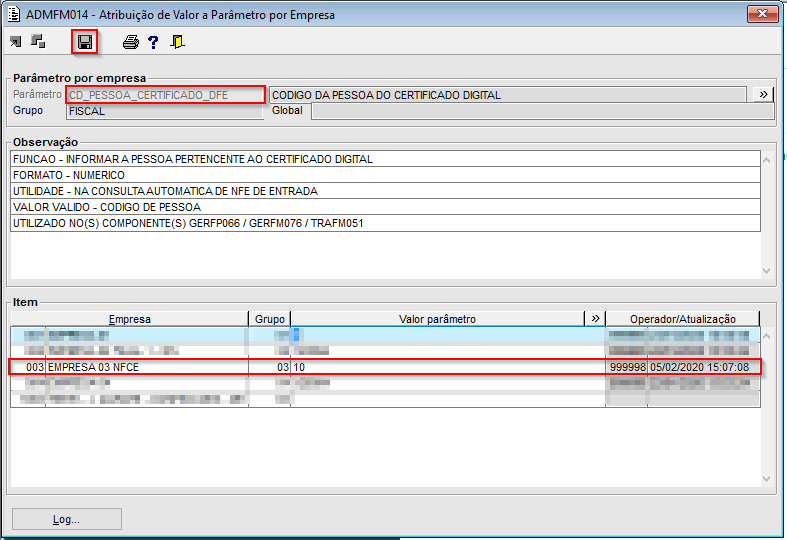Click the Empresa column header

129,319
